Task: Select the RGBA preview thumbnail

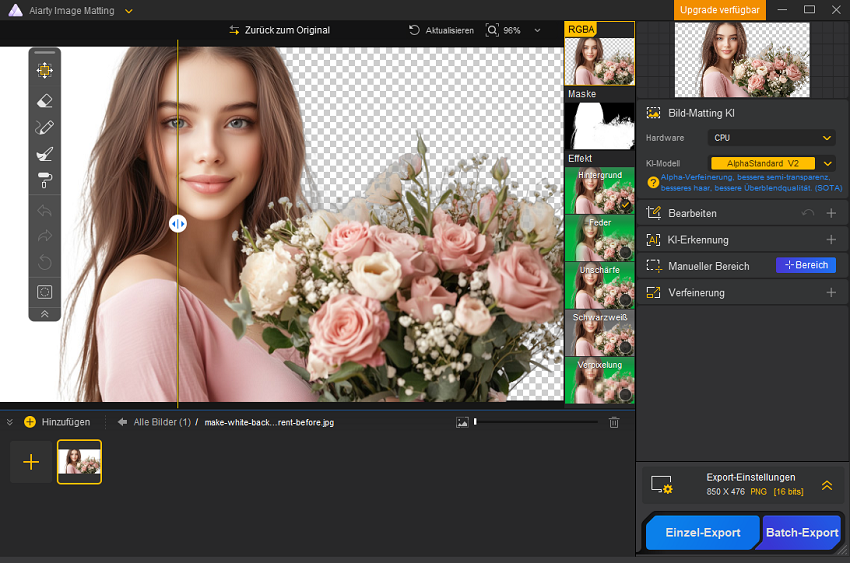Action: [x=599, y=54]
